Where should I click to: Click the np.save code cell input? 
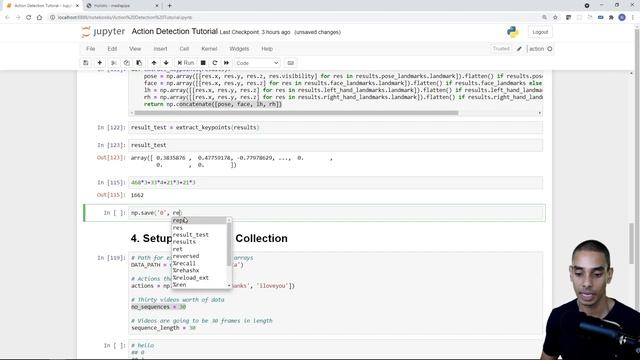[337, 213]
